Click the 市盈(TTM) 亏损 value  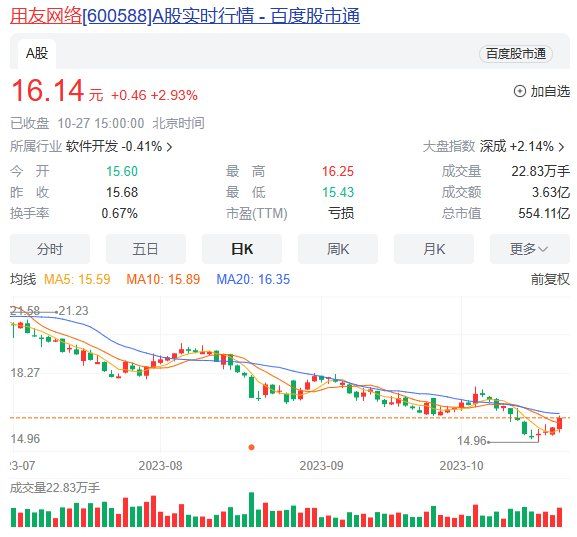point(341,213)
